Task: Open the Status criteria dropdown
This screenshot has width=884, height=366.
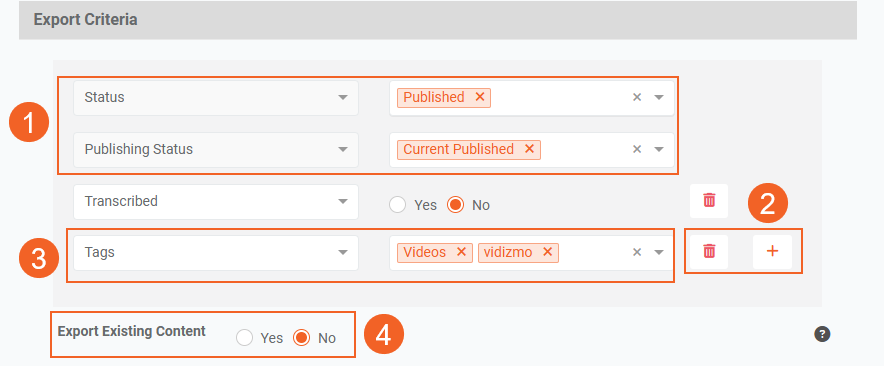Action: [x=216, y=98]
